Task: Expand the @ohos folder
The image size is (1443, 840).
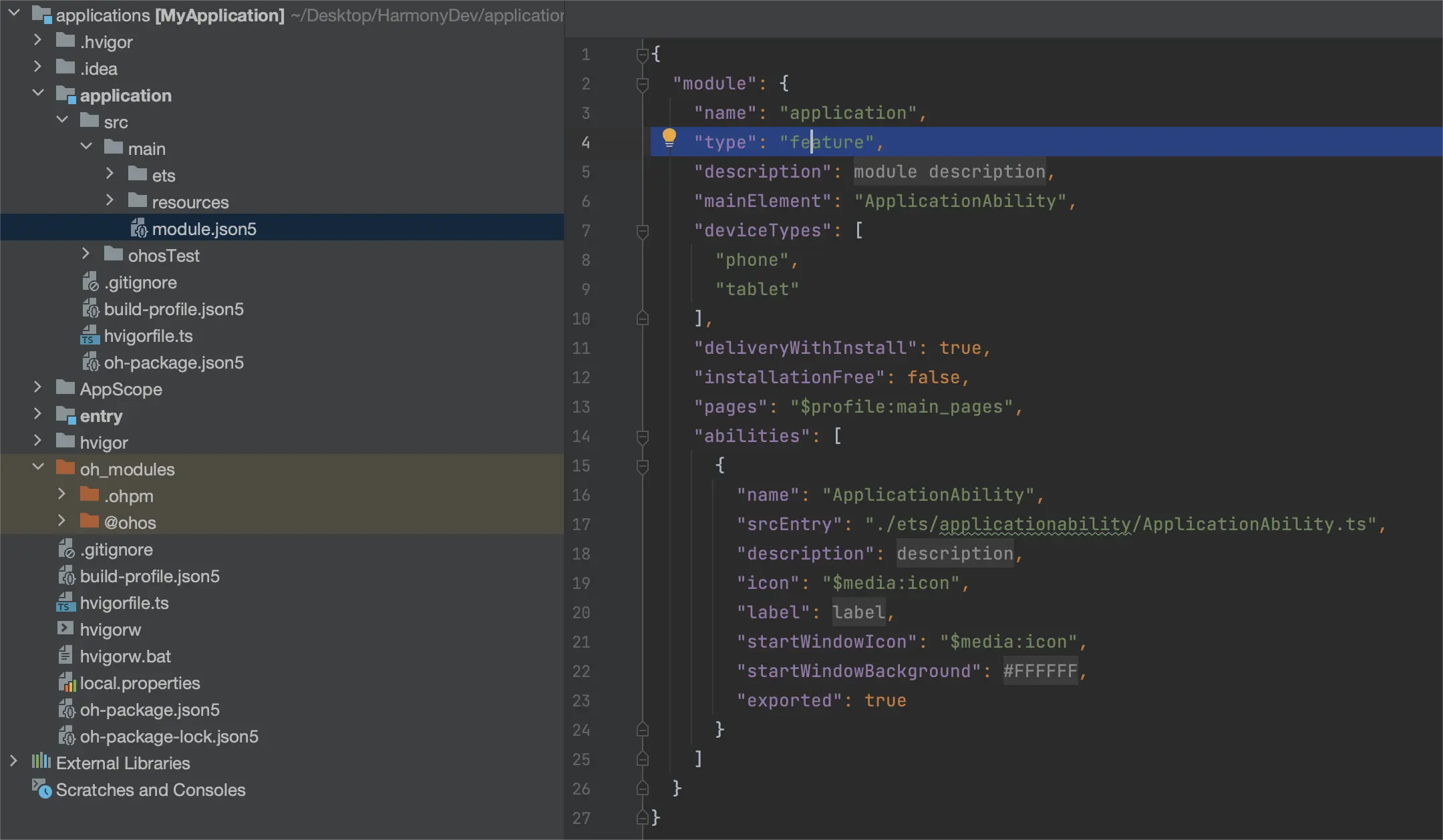Action: [x=61, y=521]
